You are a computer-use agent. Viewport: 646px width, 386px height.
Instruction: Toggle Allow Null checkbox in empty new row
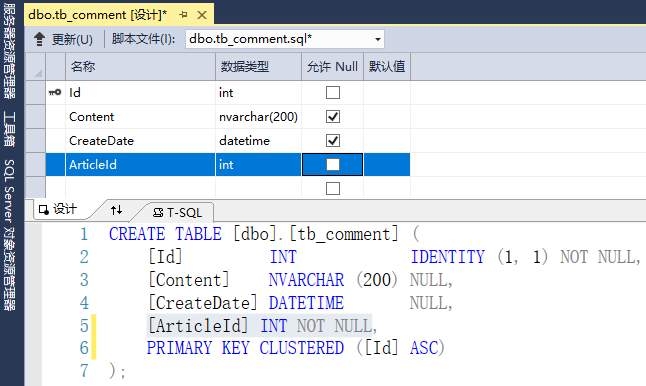click(x=333, y=189)
